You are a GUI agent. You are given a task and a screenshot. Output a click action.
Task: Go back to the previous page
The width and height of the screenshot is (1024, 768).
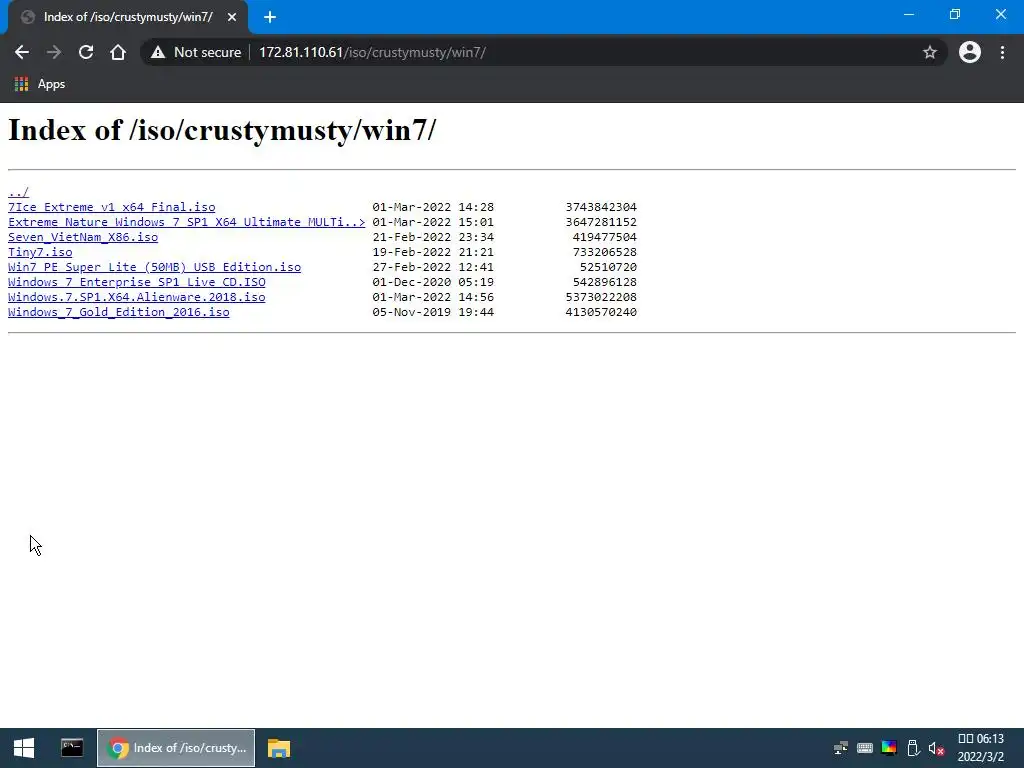point(22,52)
